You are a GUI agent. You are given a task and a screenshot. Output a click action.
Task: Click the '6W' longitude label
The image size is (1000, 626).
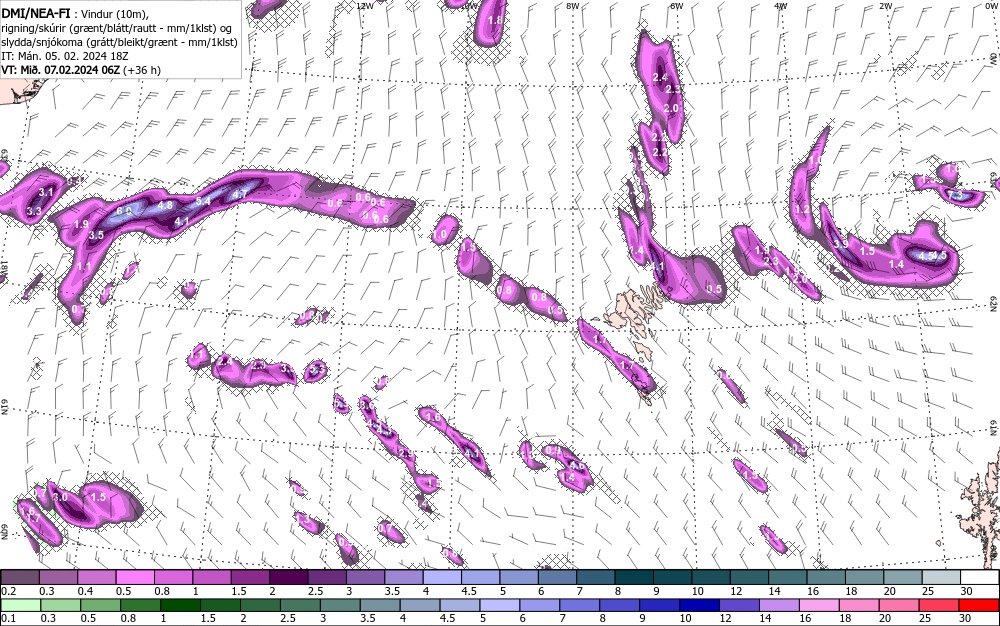click(677, 6)
